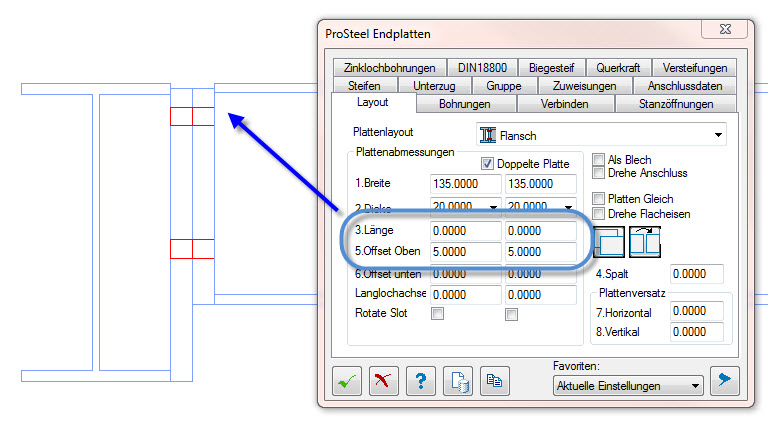Click the Plattenabmessungen group label
Image resolution: width=768 pixels, height=424 pixels.
click(405, 152)
